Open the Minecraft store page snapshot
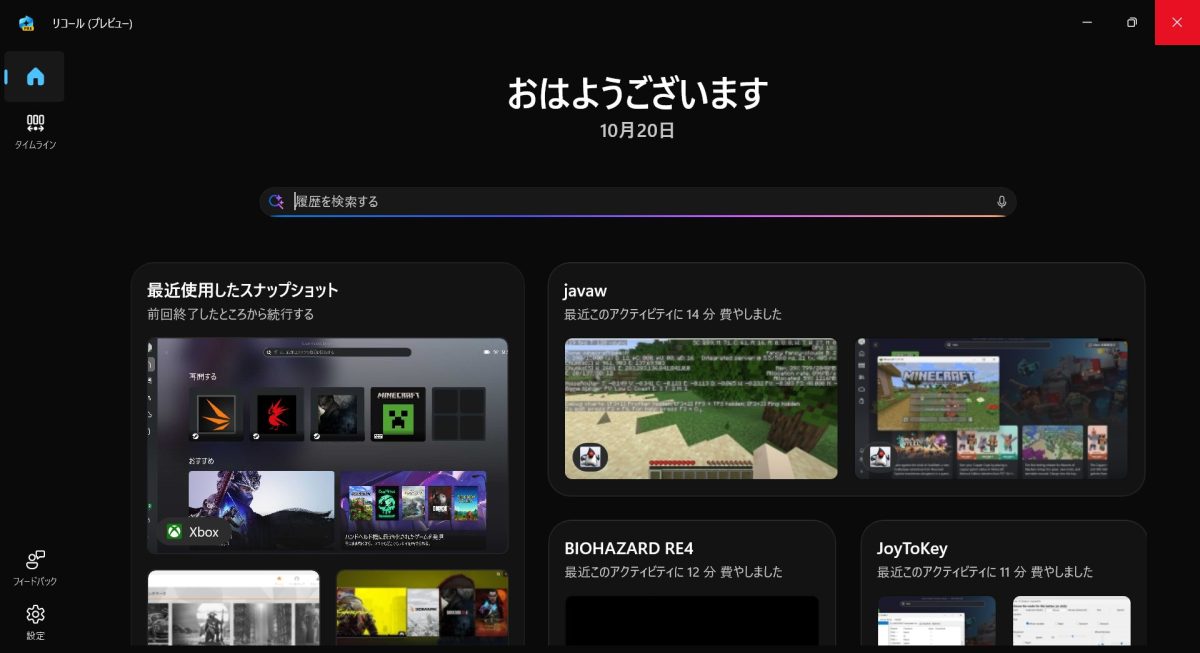Screen dimensions: 1200x653 pos(991,408)
